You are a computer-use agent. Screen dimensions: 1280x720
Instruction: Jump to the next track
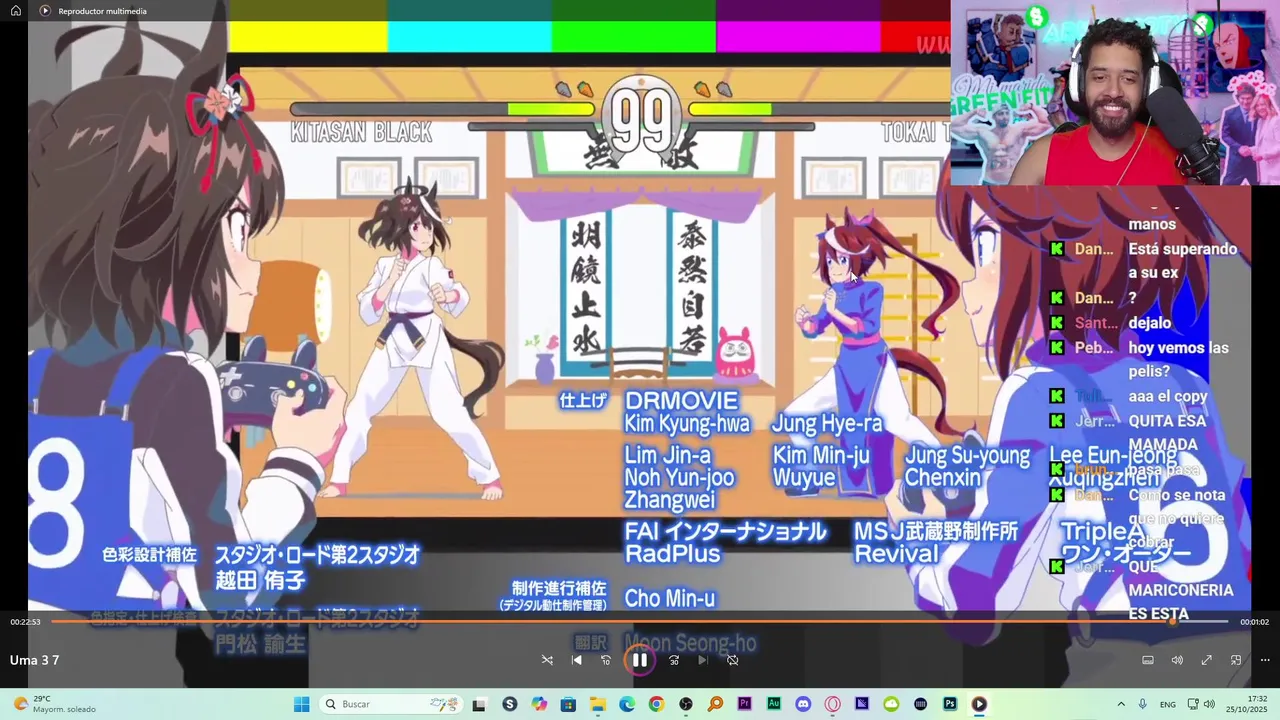(x=703, y=660)
